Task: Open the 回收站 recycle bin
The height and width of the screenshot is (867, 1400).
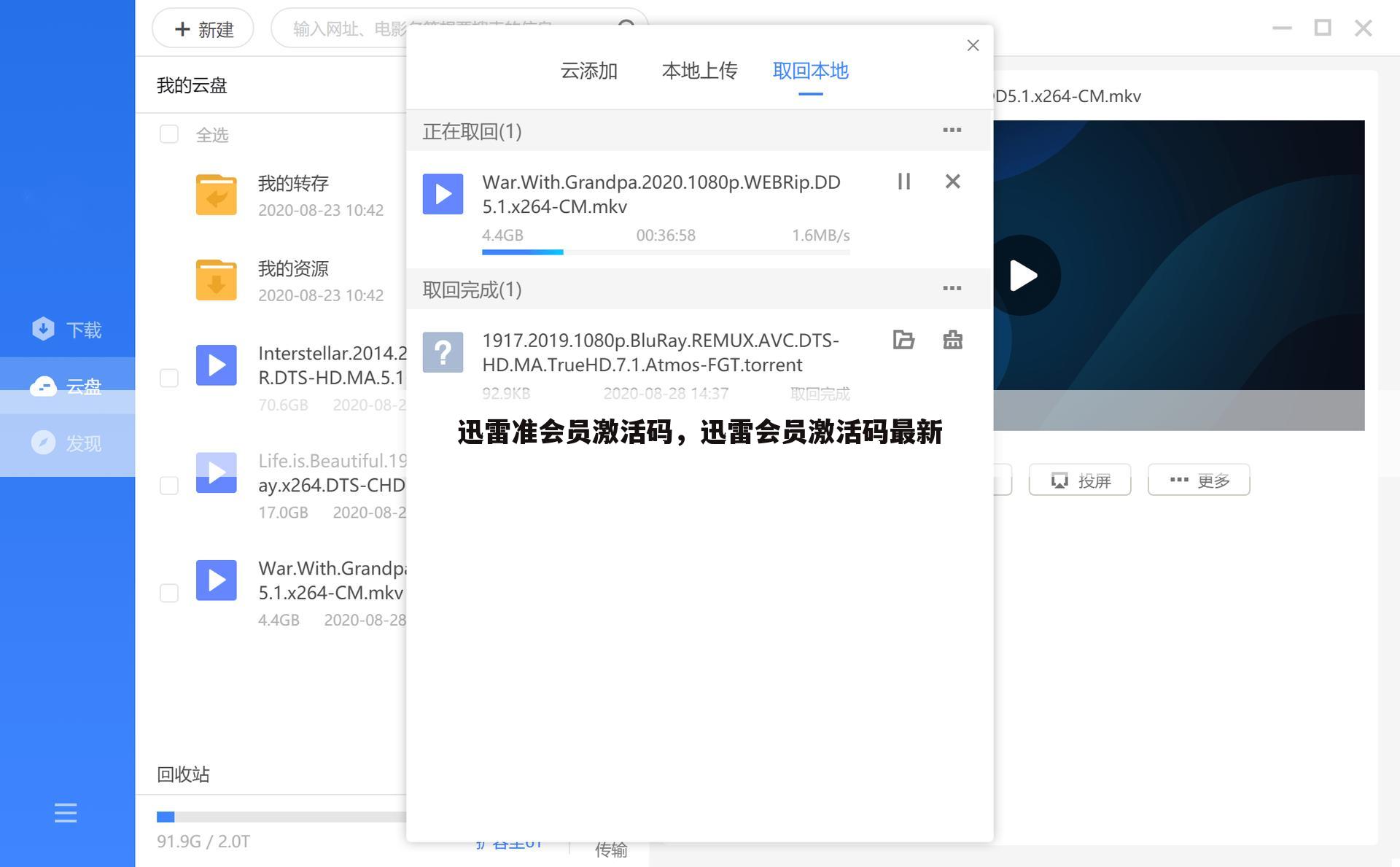Action: click(x=183, y=774)
